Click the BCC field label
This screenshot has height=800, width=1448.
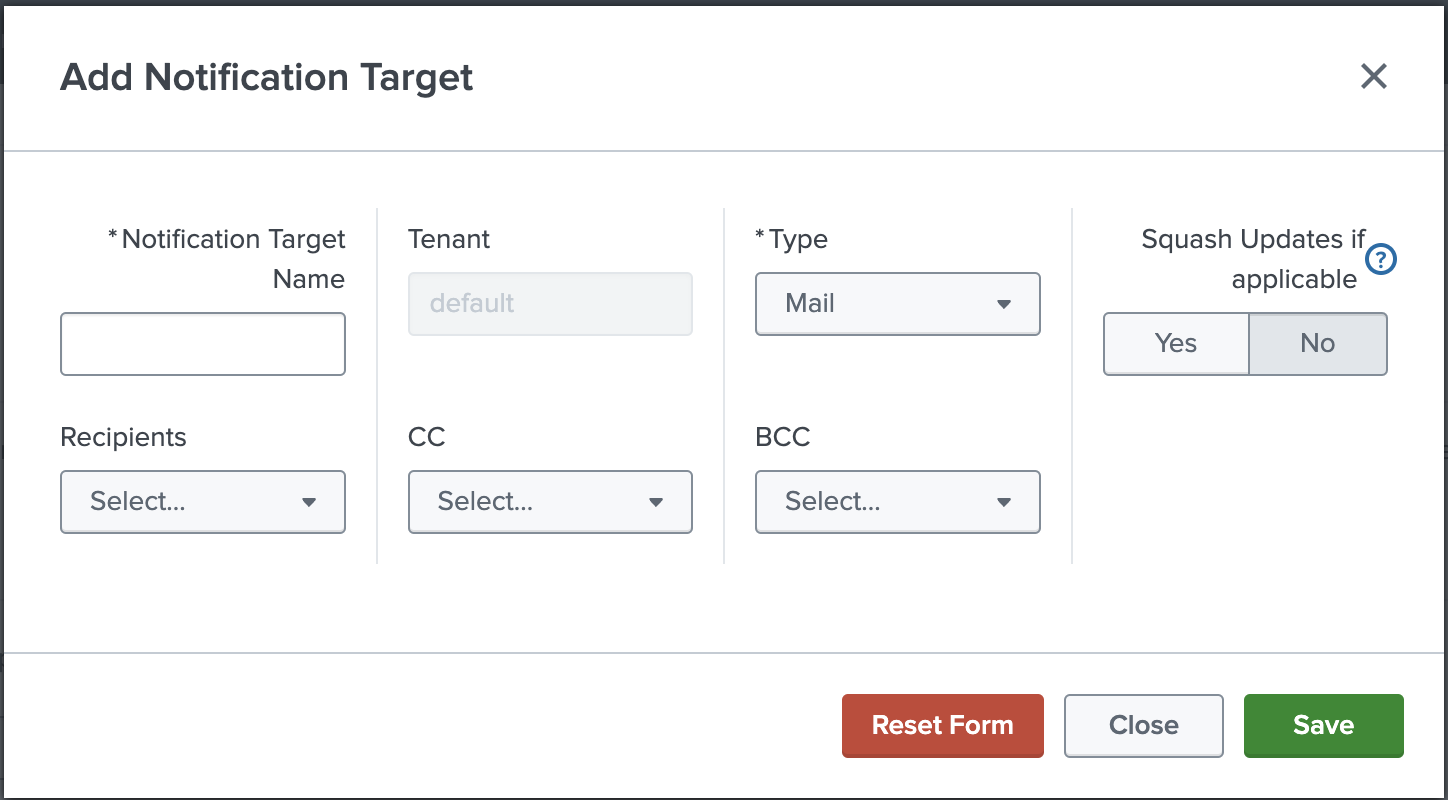(x=783, y=438)
